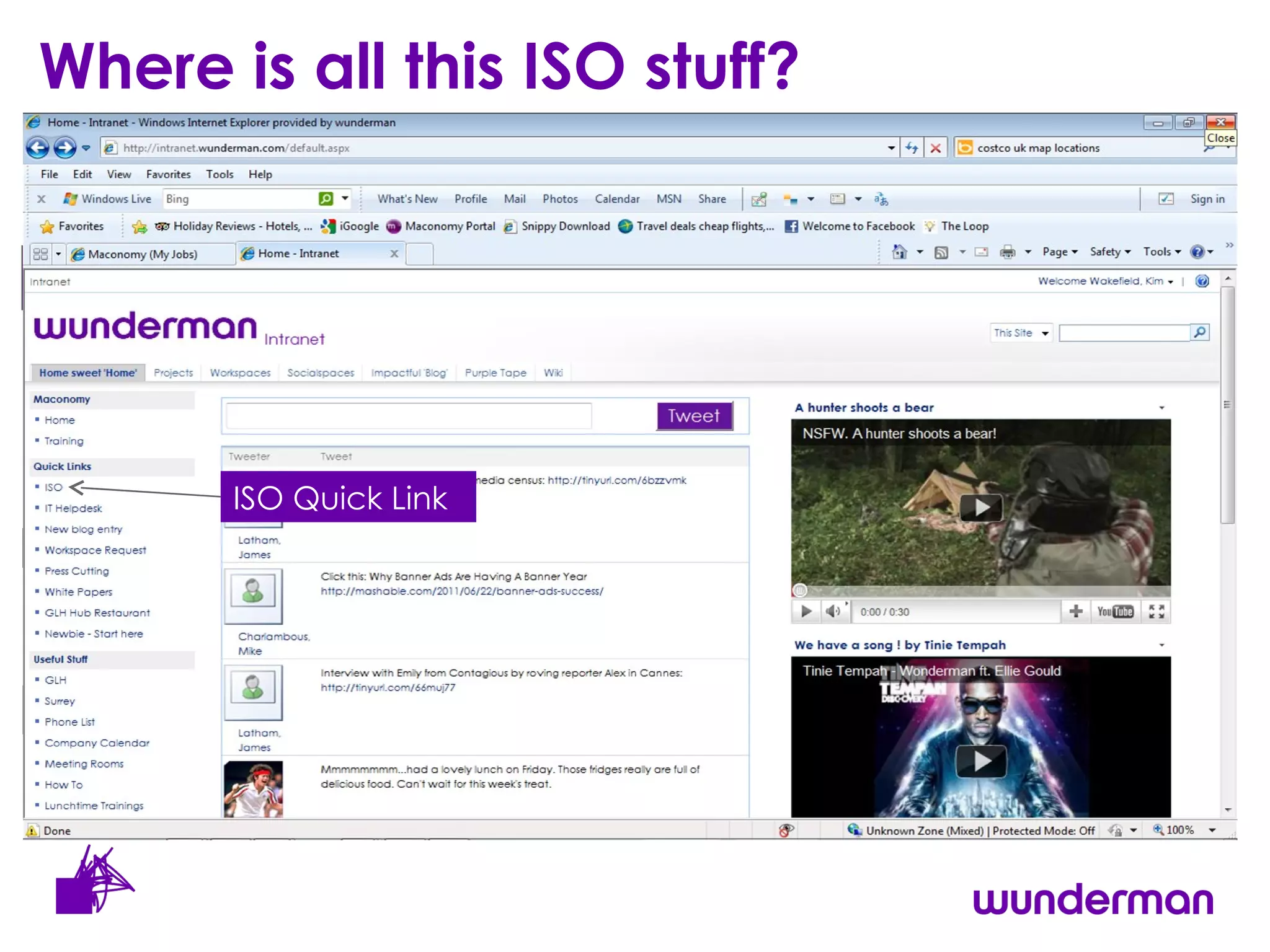The height and width of the screenshot is (952, 1270).
Task: Click the Add to Favorites bar star icon
Action: pos(140,227)
